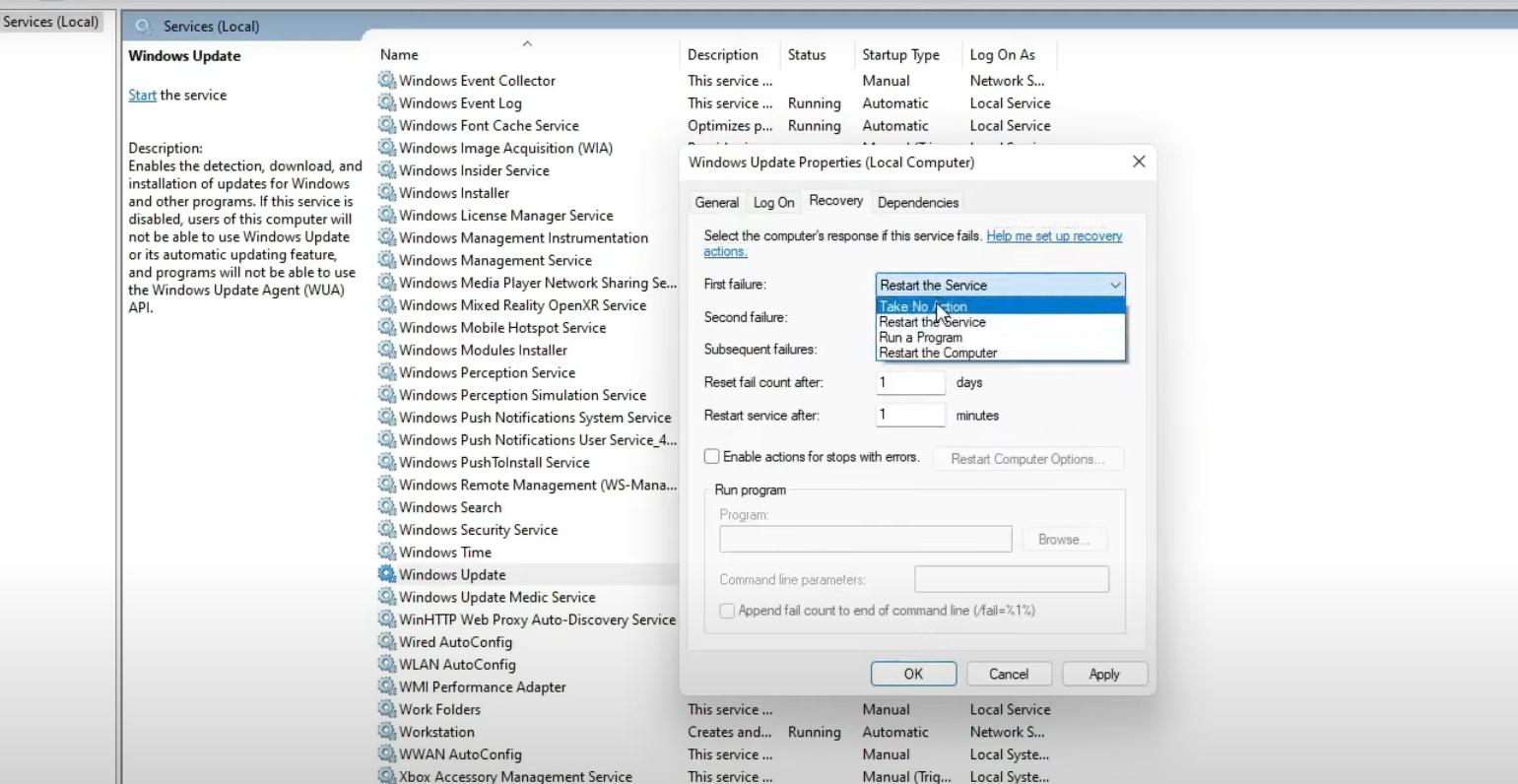Click gear icon of Windows Update Medic Service
1518x784 pixels.
tap(387, 597)
